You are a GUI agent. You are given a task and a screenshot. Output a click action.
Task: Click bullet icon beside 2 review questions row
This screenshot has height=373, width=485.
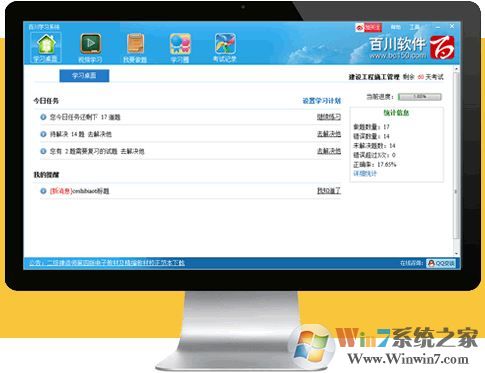click(x=43, y=151)
